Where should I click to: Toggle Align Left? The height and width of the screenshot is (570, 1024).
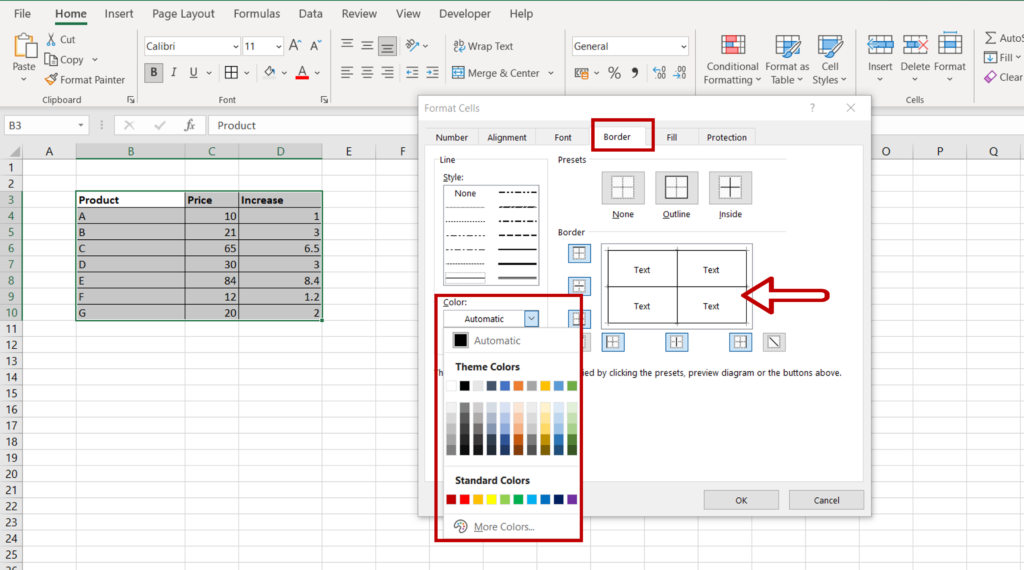pyautogui.click(x=347, y=72)
